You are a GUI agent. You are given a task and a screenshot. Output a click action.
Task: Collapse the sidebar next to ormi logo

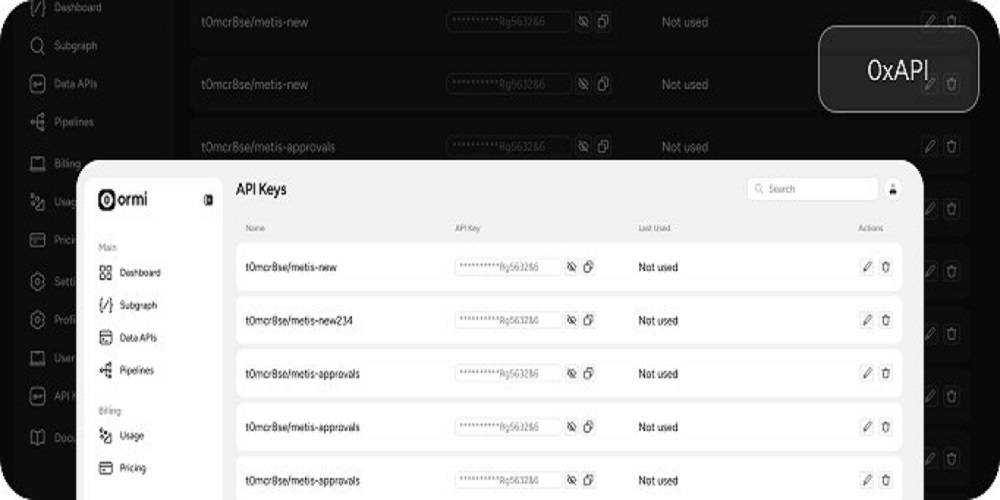pos(208,200)
